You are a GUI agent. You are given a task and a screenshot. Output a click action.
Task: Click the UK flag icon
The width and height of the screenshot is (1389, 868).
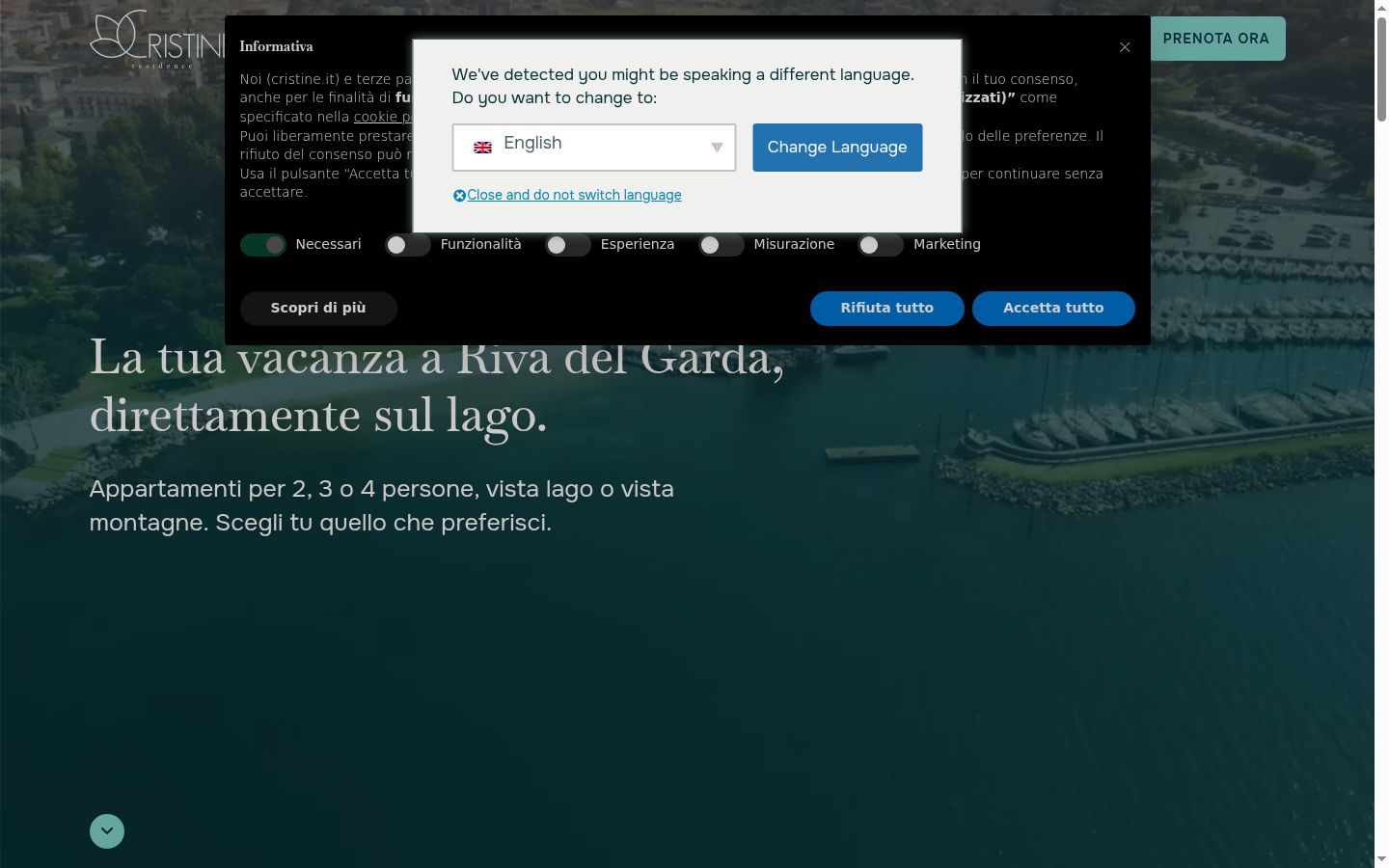click(x=483, y=148)
